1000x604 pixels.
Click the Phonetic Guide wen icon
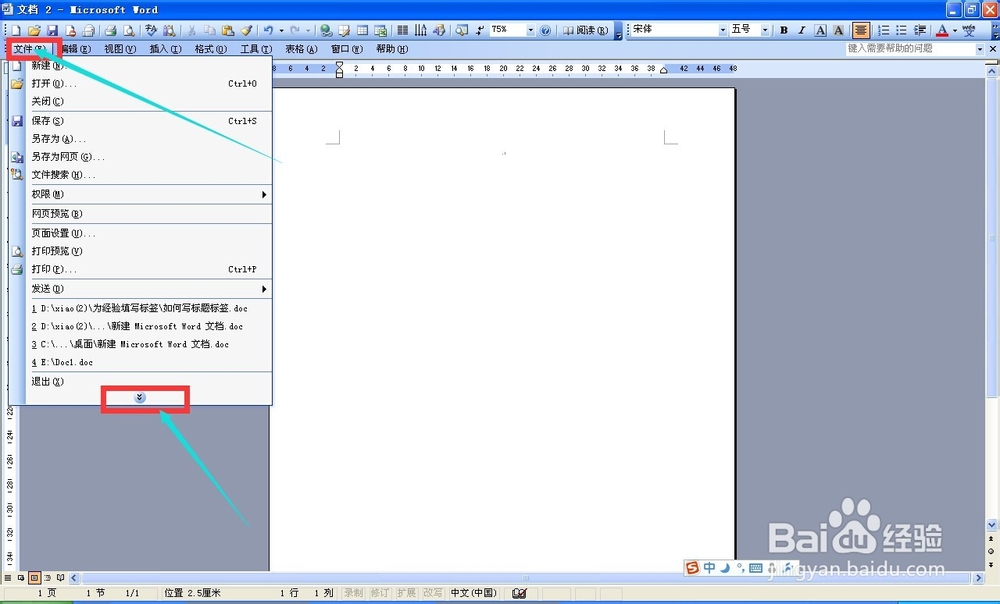pos(969,30)
